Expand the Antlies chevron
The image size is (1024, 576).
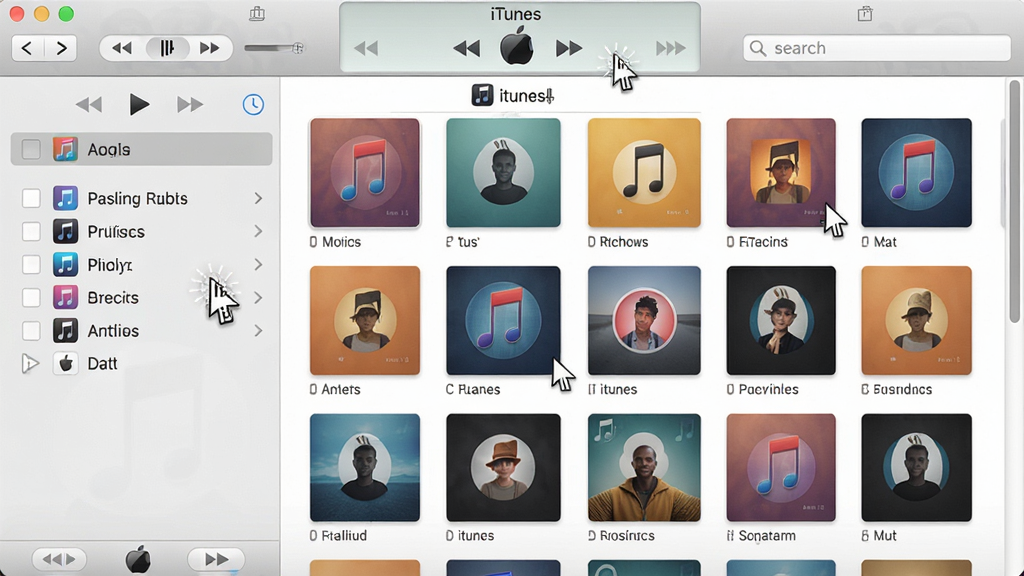(258, 330)
